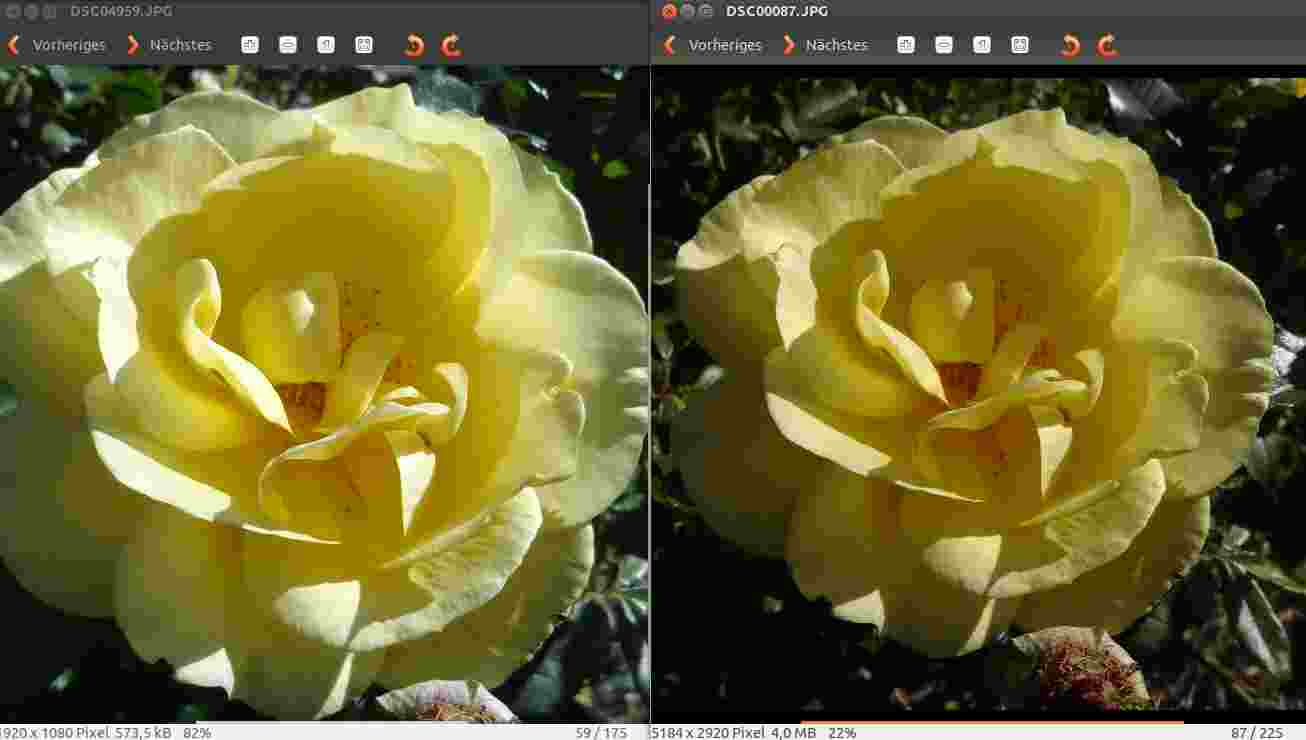Go to next image in DSC00087.JPG window

[x=825, y=45]
